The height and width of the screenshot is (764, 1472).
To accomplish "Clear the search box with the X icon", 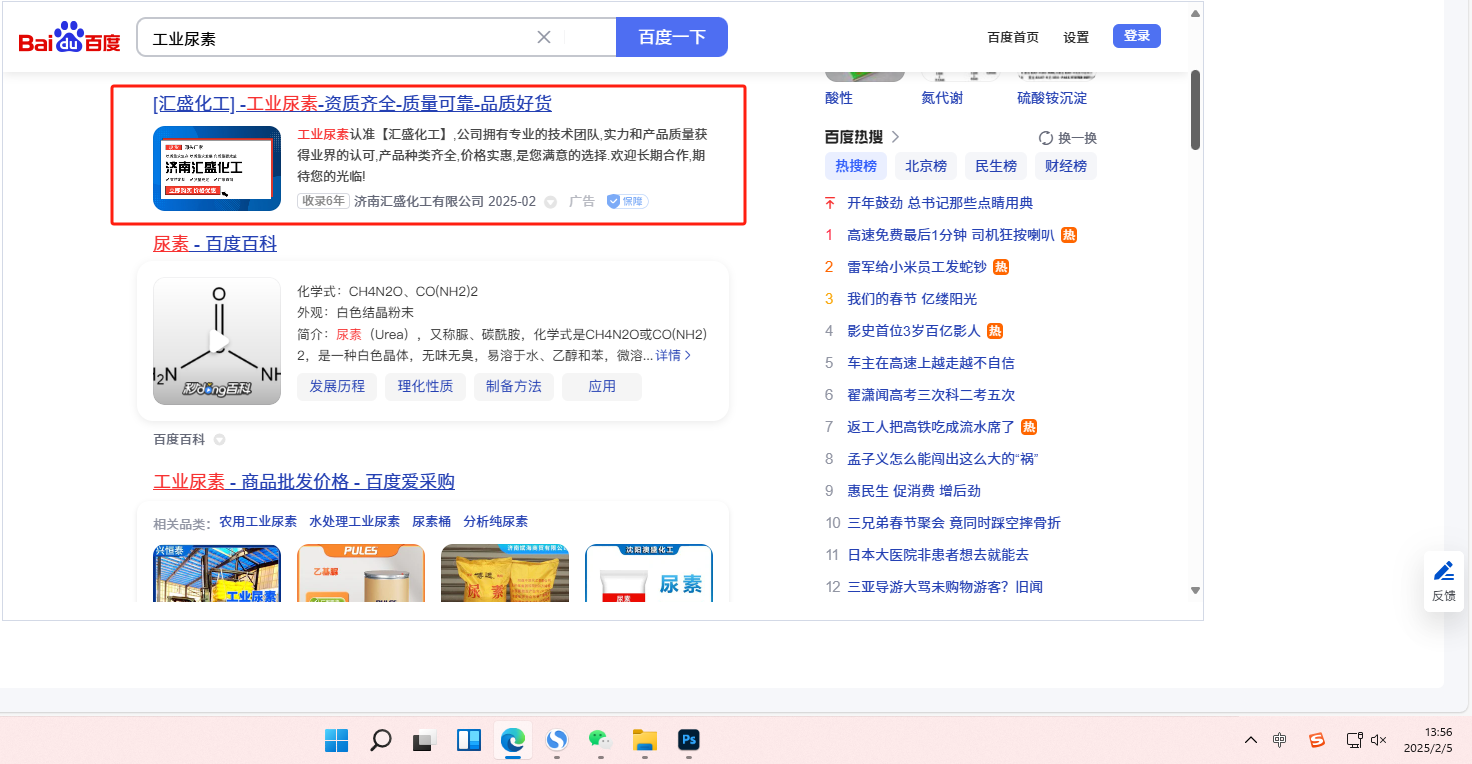I will [544, 37].
